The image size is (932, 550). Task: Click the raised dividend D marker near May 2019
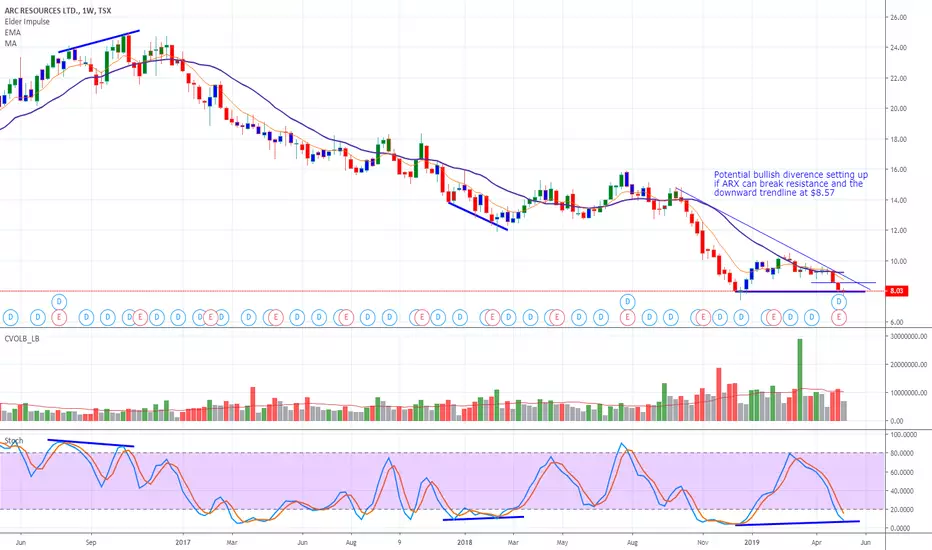coord(839,302)
